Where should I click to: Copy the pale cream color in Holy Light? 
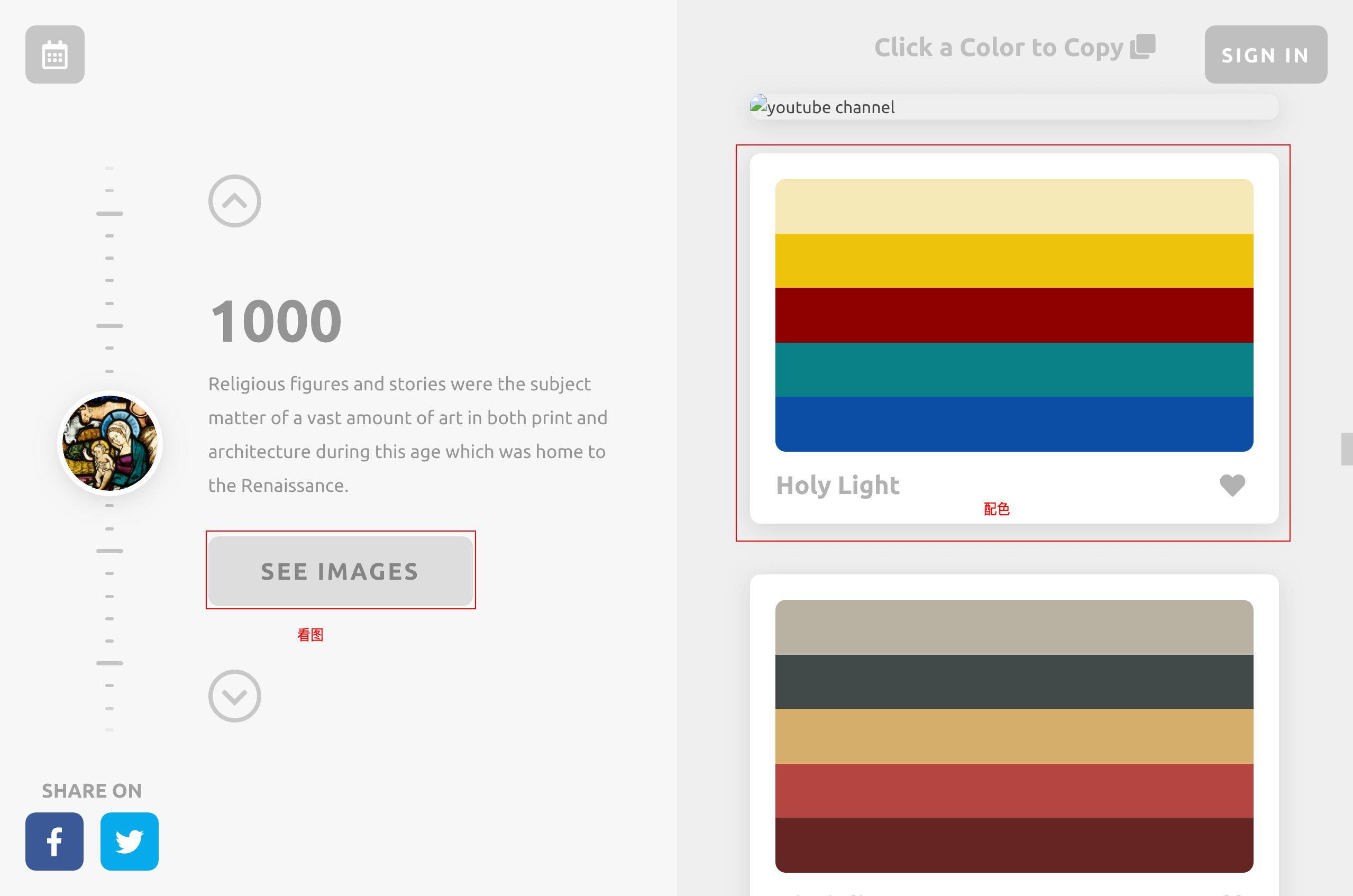pos(1013,206)
